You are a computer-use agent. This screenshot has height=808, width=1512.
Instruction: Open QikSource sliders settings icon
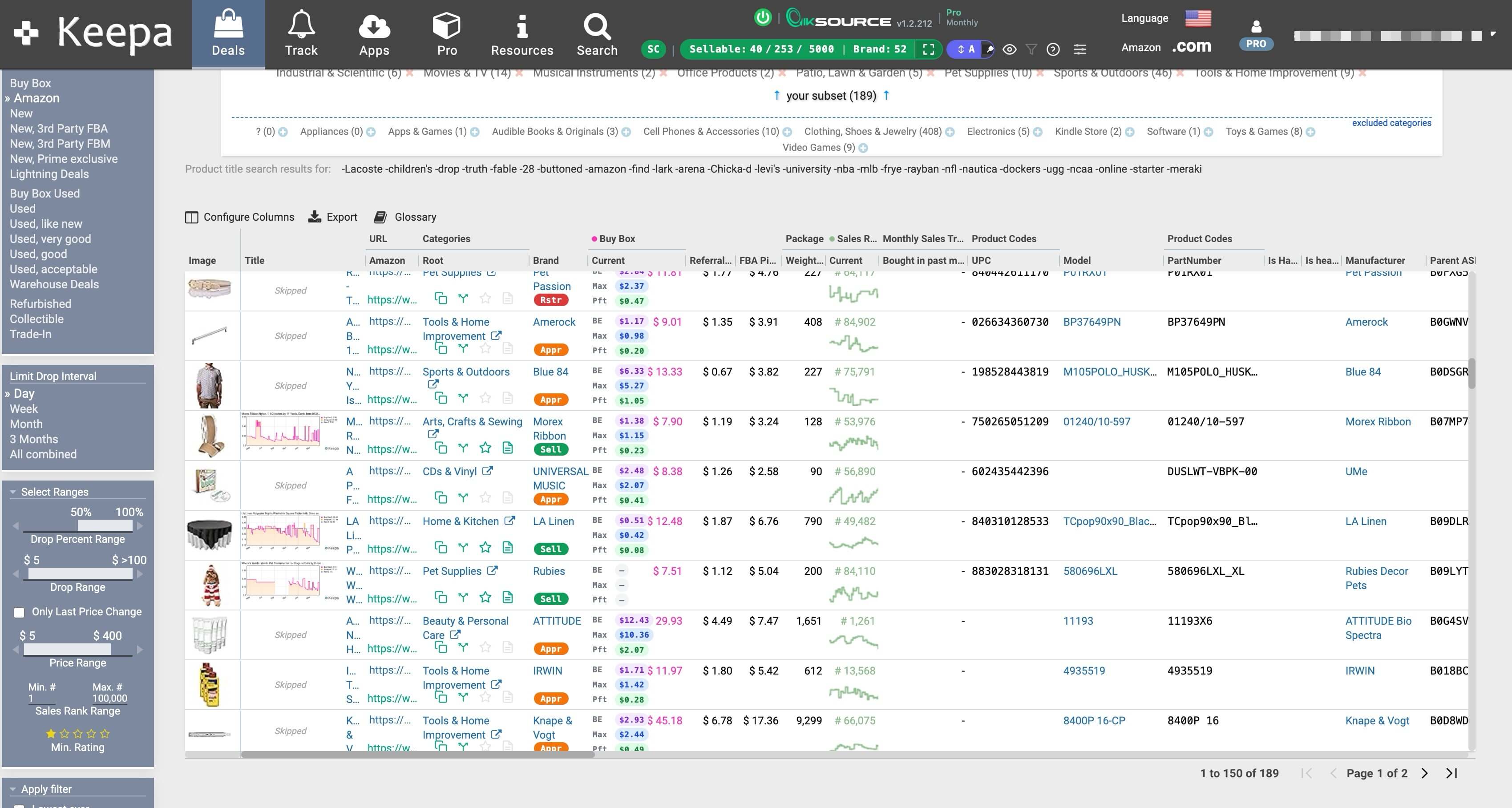1079,50
